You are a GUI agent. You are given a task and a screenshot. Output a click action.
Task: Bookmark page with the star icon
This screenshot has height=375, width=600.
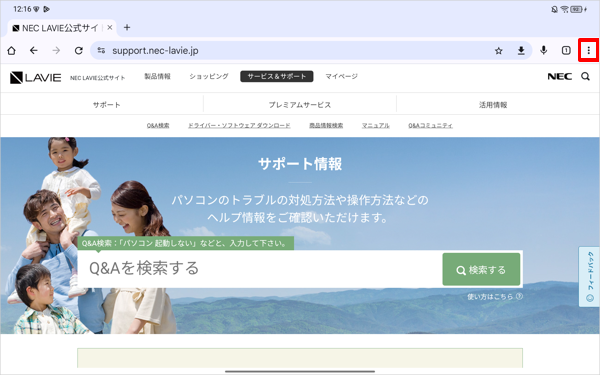(x=498, y=51)
